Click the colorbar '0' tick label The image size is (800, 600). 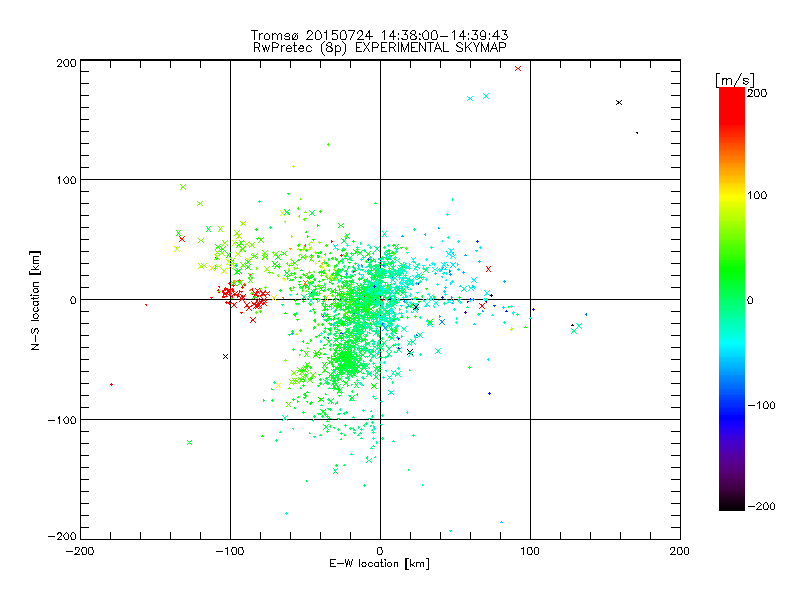750,300
